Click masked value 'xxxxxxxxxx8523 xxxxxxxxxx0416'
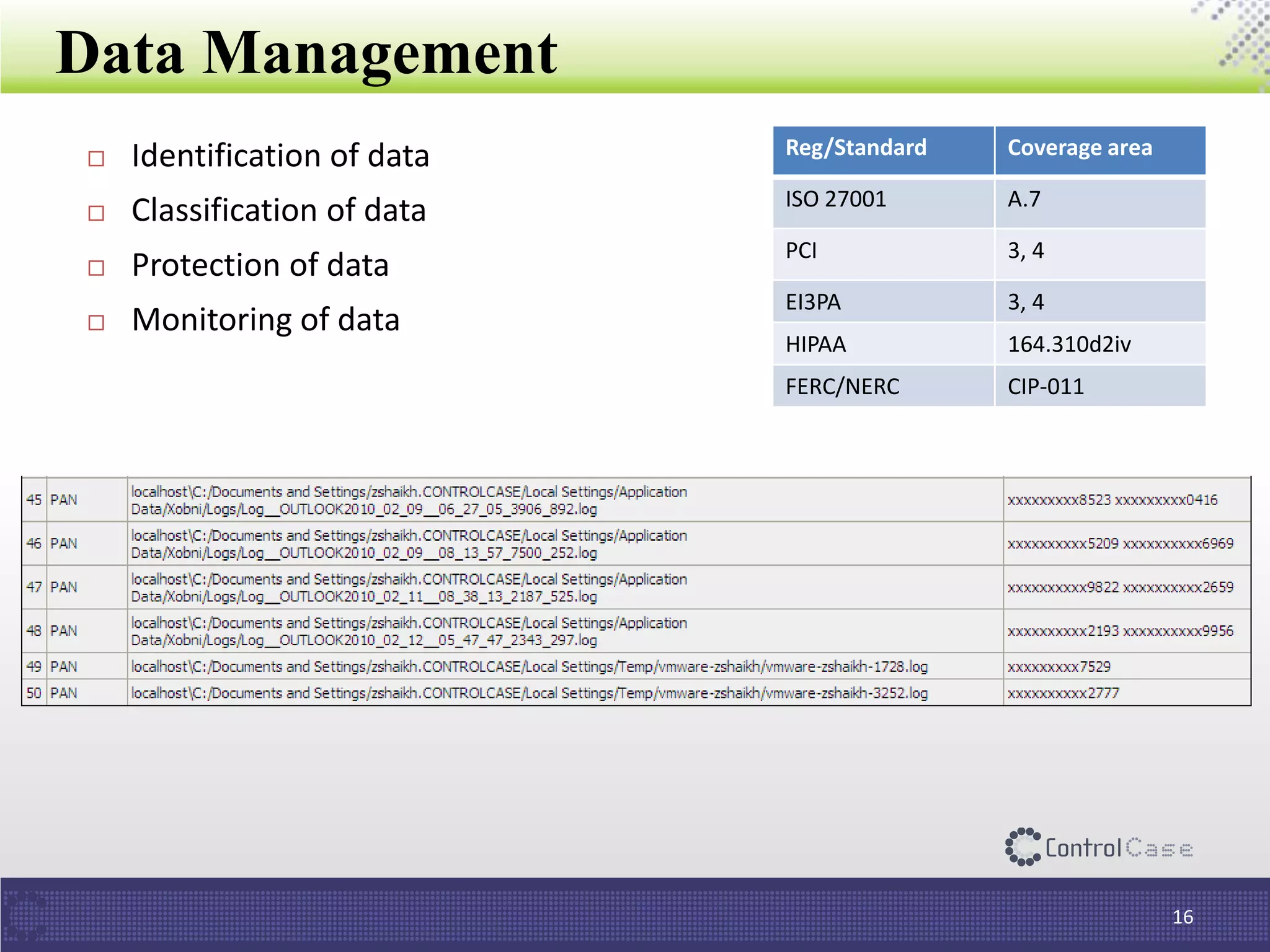The height and width of the screenshot is (952, 1270). tap(1112, 500)
